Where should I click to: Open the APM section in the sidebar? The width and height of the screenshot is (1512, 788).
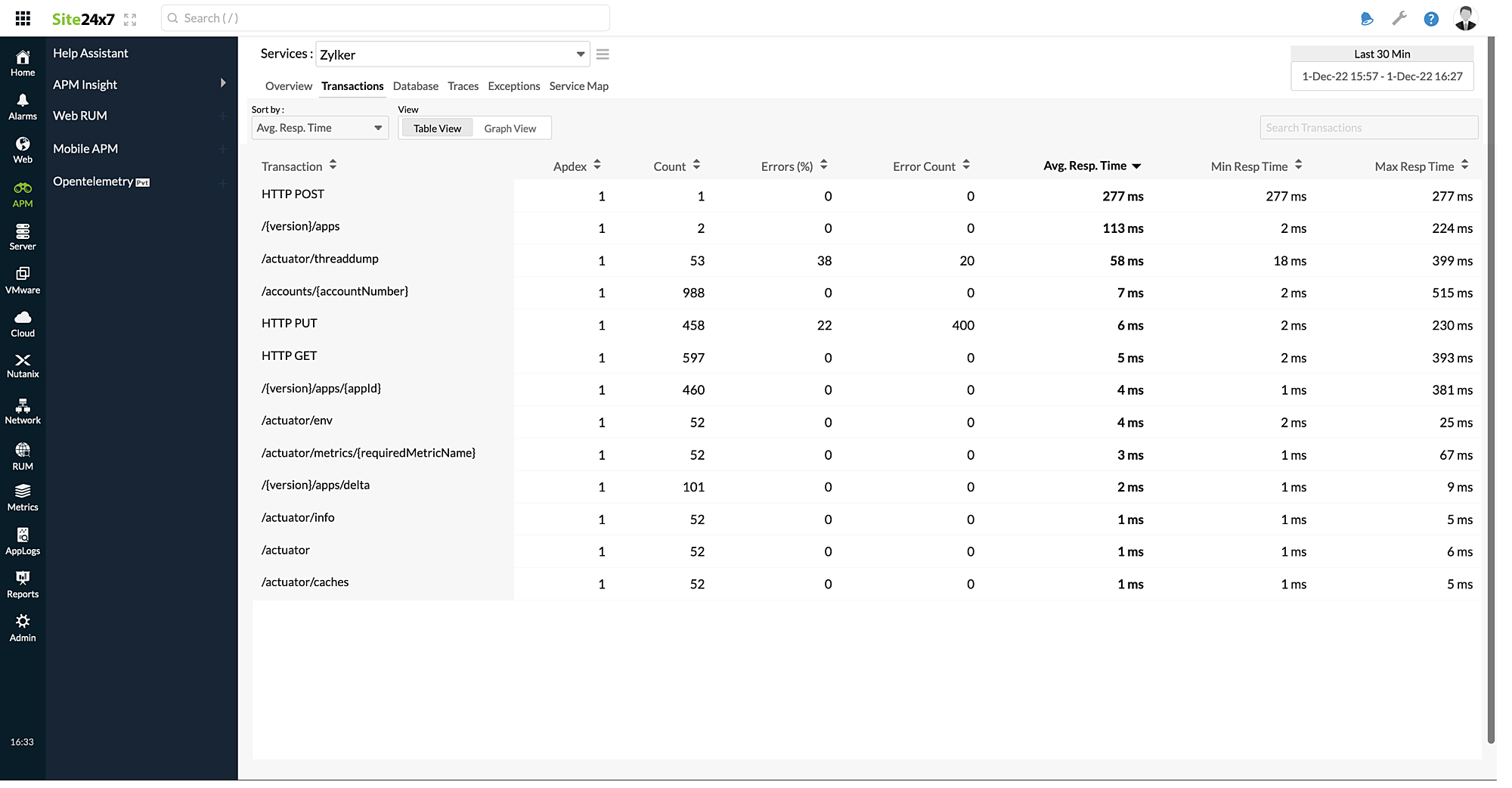[23, 193]
